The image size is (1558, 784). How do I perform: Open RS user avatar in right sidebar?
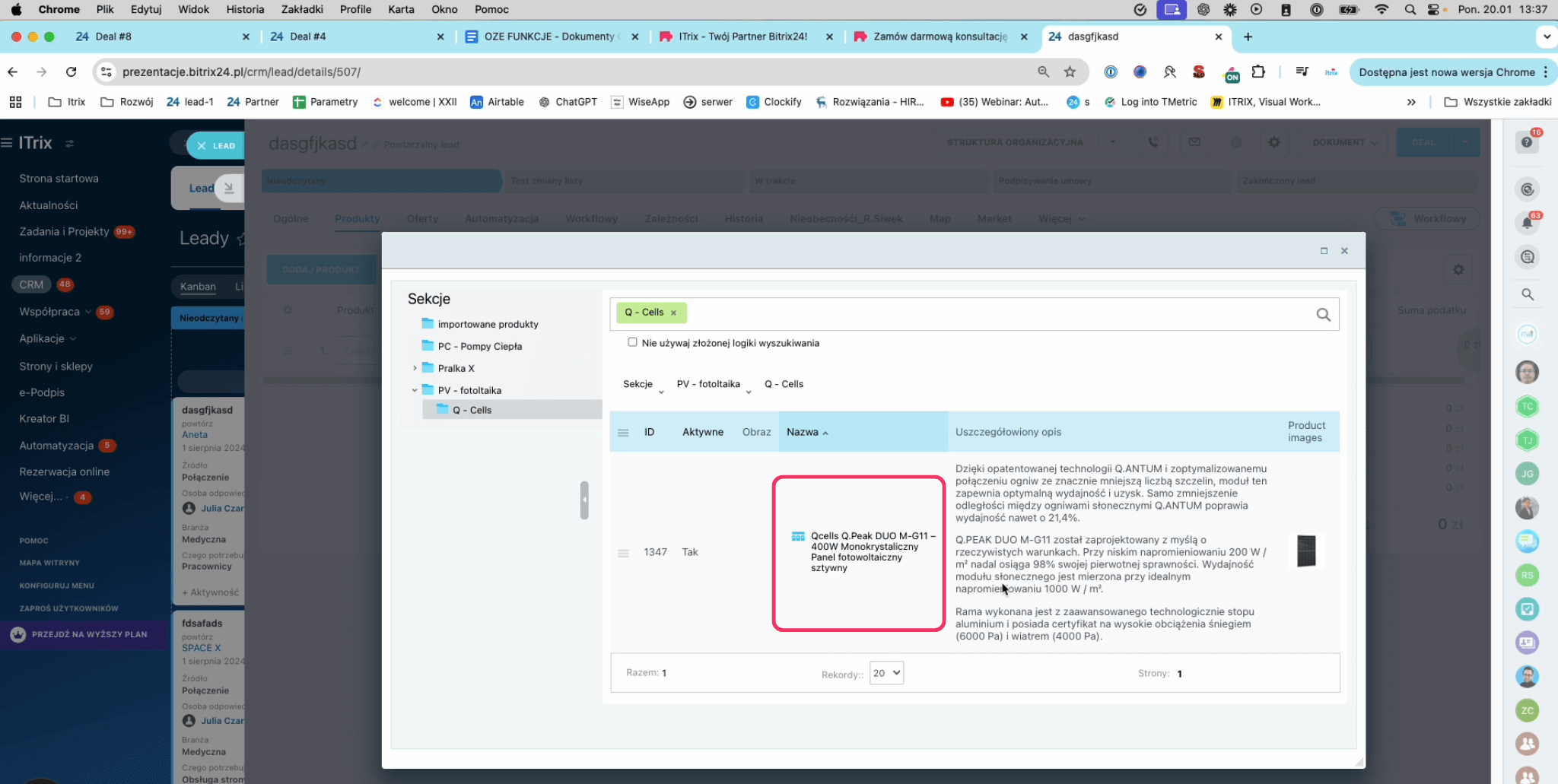pyautogui.click(x=1527, y=575)
